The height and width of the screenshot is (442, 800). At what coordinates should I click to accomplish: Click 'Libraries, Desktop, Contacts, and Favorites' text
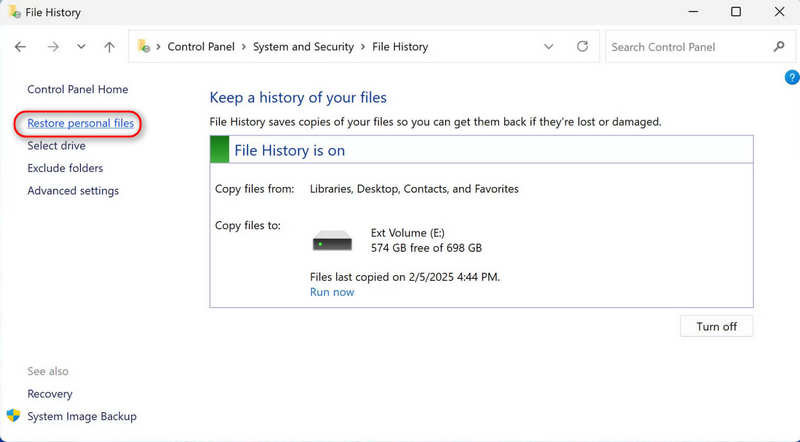pyautogui.click(x=414, y=189)
